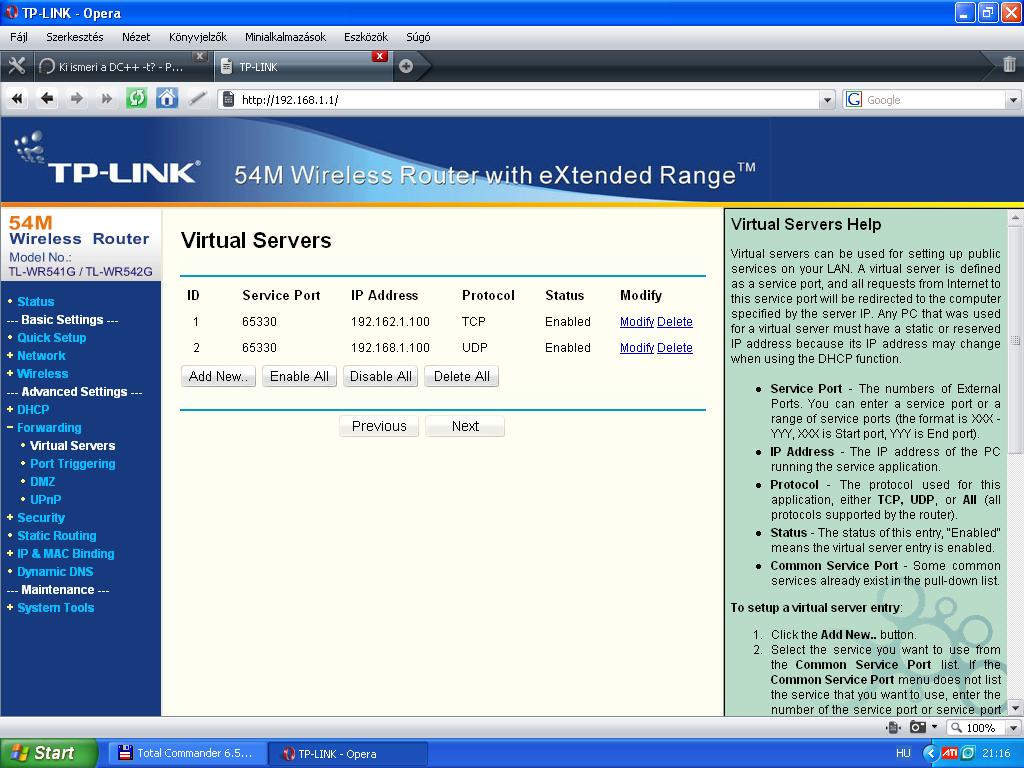Click the ATI tray icon

coord(950,754)
